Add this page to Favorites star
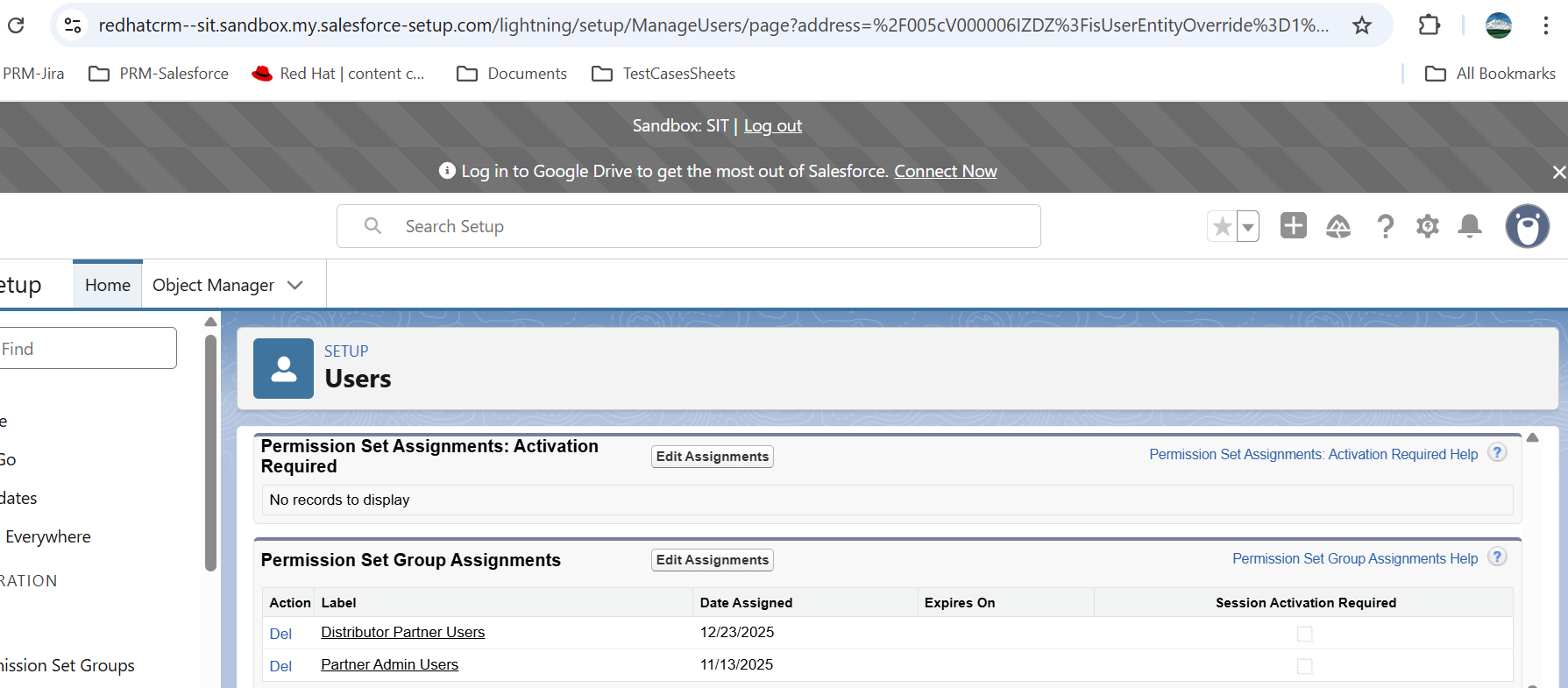The width and height of the screenshot is (1568, 688). point(1222,227)
